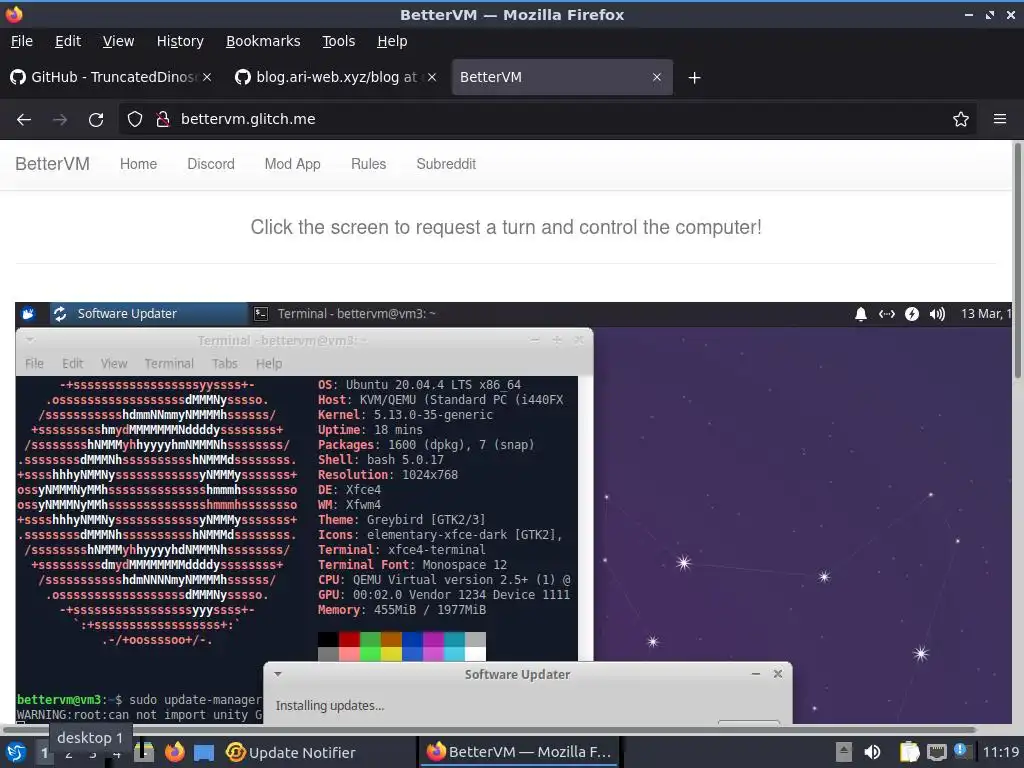Click the 'Click the screen to request' heading
The image size is (1024, 768).
click(506, 227)
